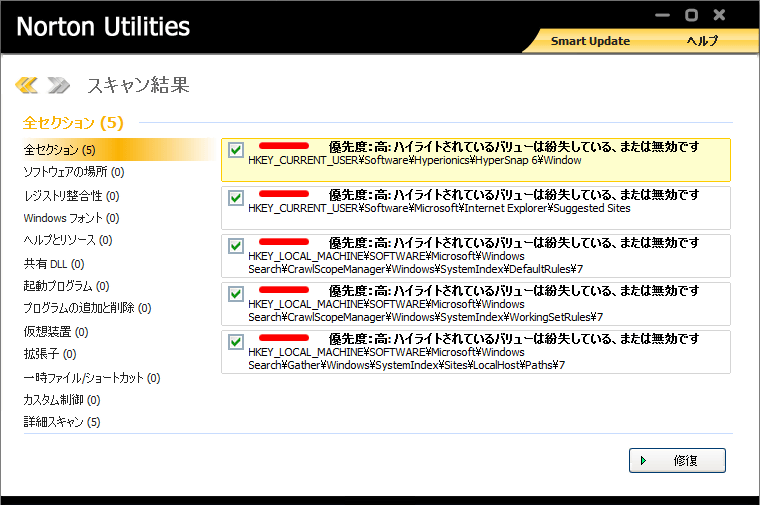
Task: Click the SystemIndex¥DefaultRules¥7 path text
Action: pos(415,263)
